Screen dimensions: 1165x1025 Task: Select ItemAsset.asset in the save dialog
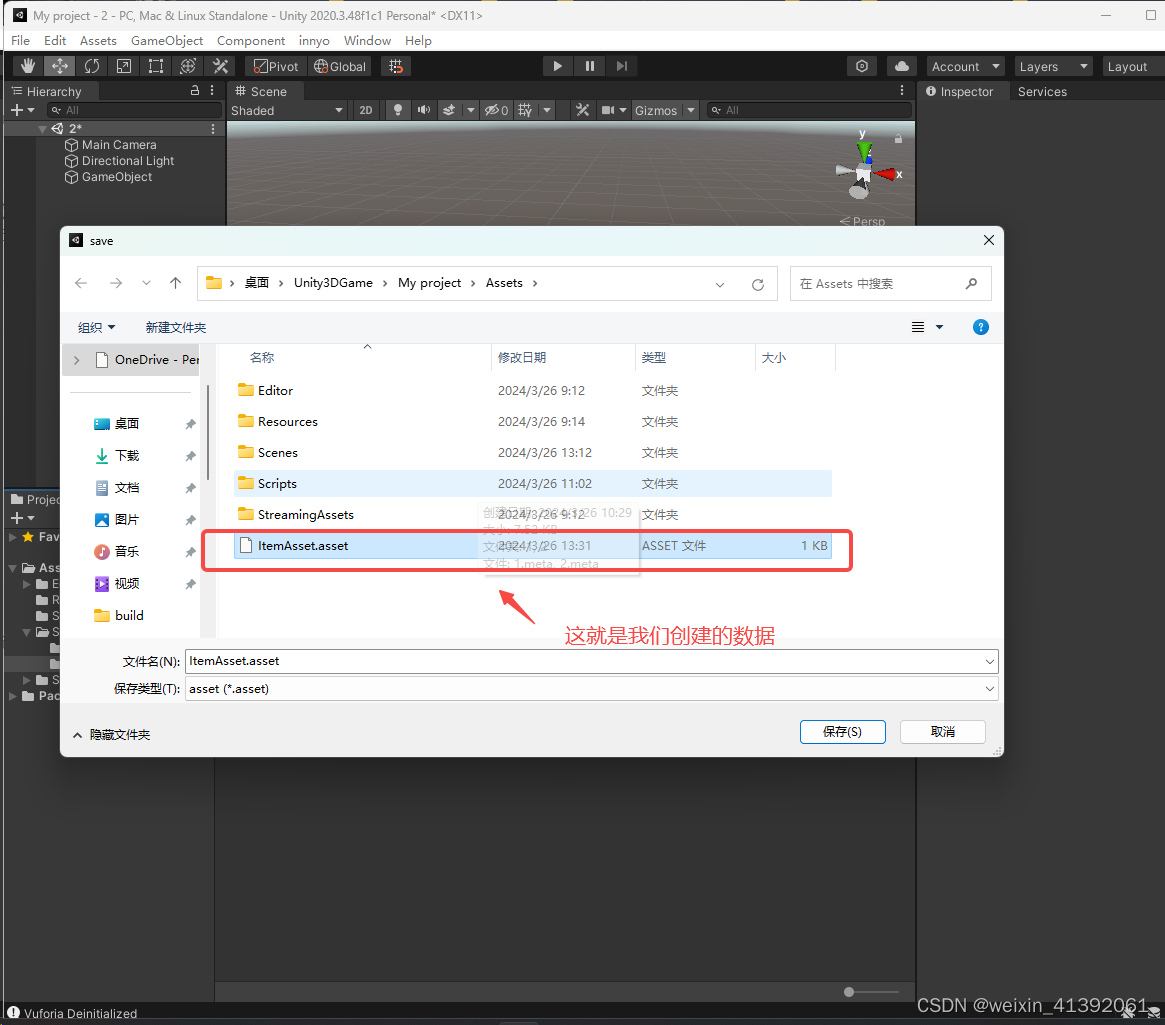303,546
